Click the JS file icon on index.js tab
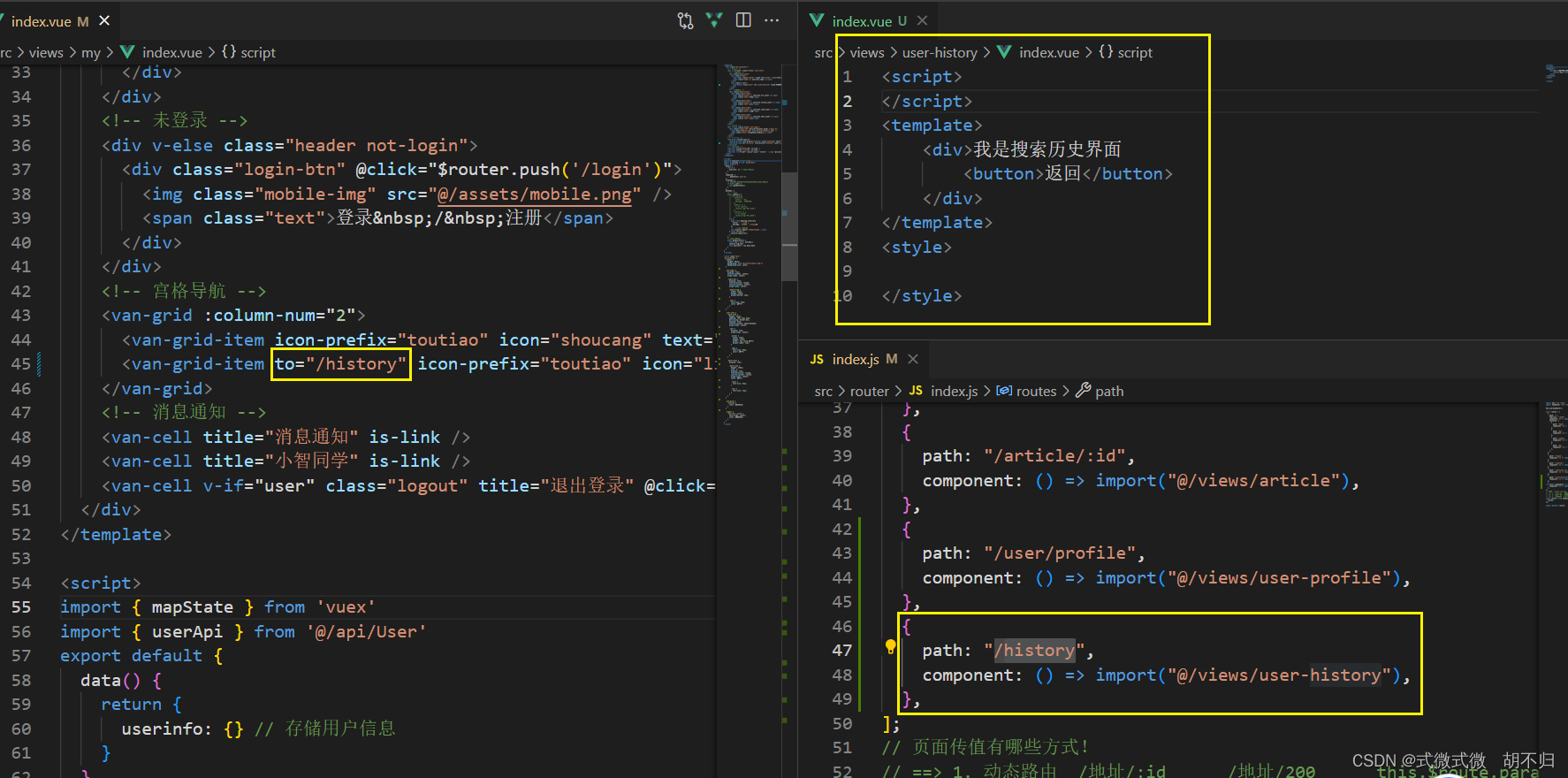The image size is (1568, 778). tap(817, 359)
